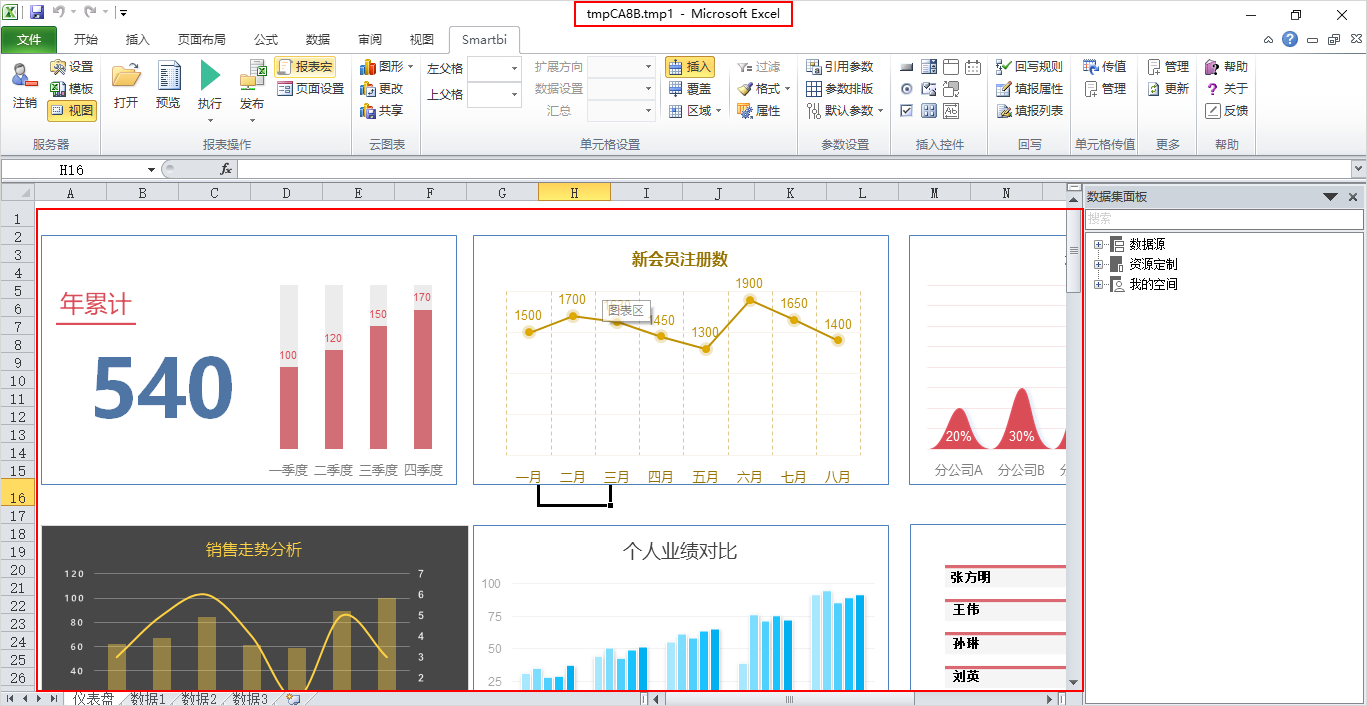Click the fx insert function icon

point(226,169)
